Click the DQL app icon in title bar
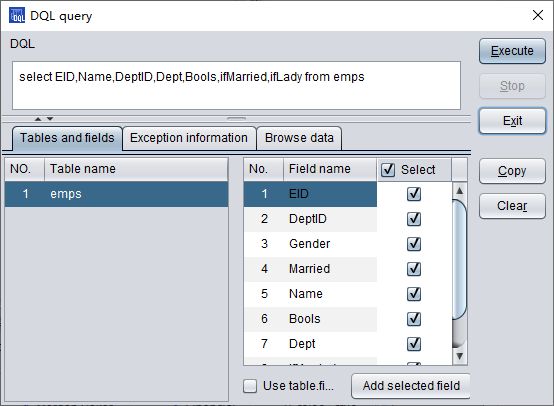The height and width of the screenshot is (406, 554). [17, 16]
